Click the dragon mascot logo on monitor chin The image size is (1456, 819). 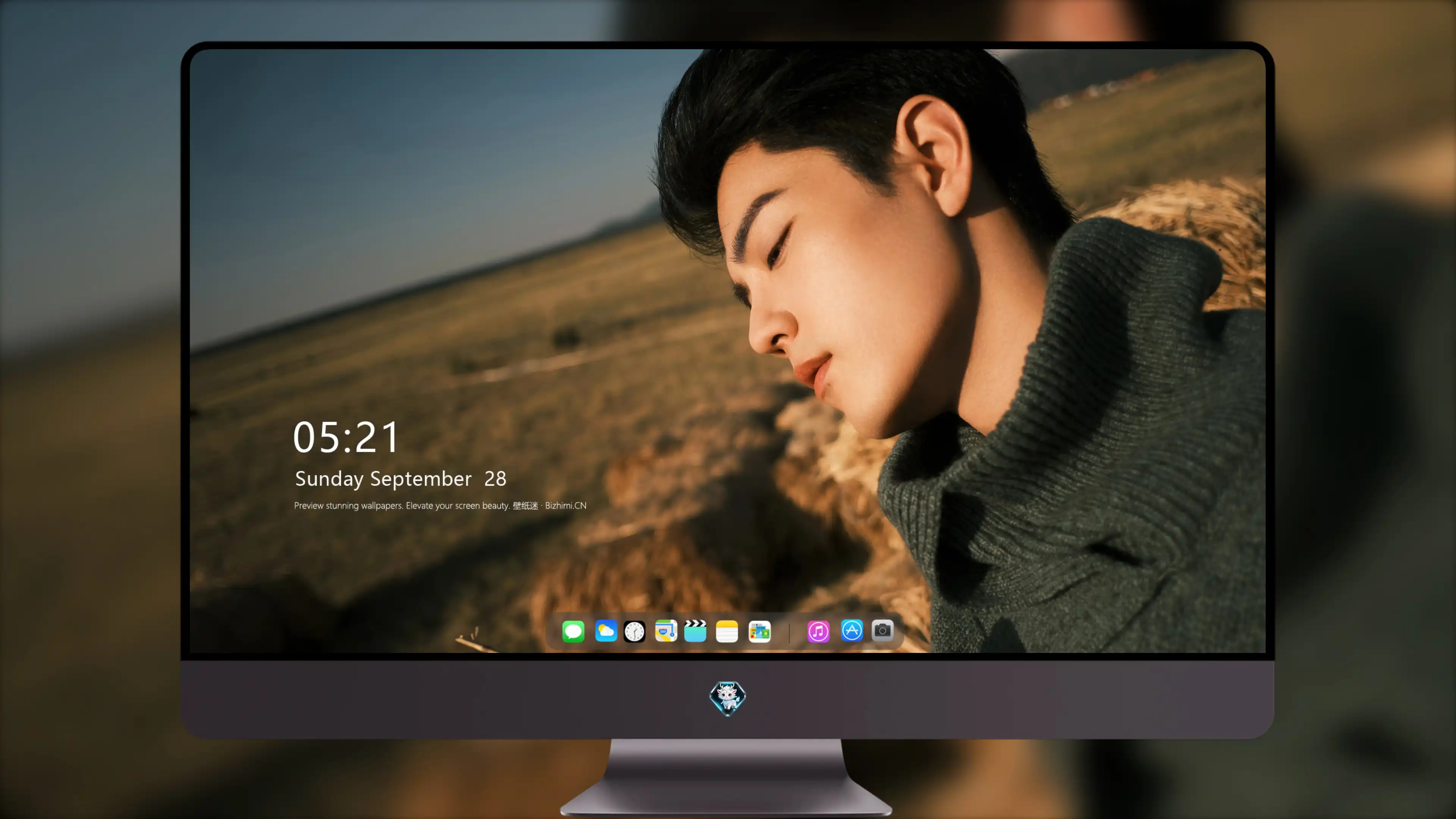pyautogui.click(x=728, y=698)
